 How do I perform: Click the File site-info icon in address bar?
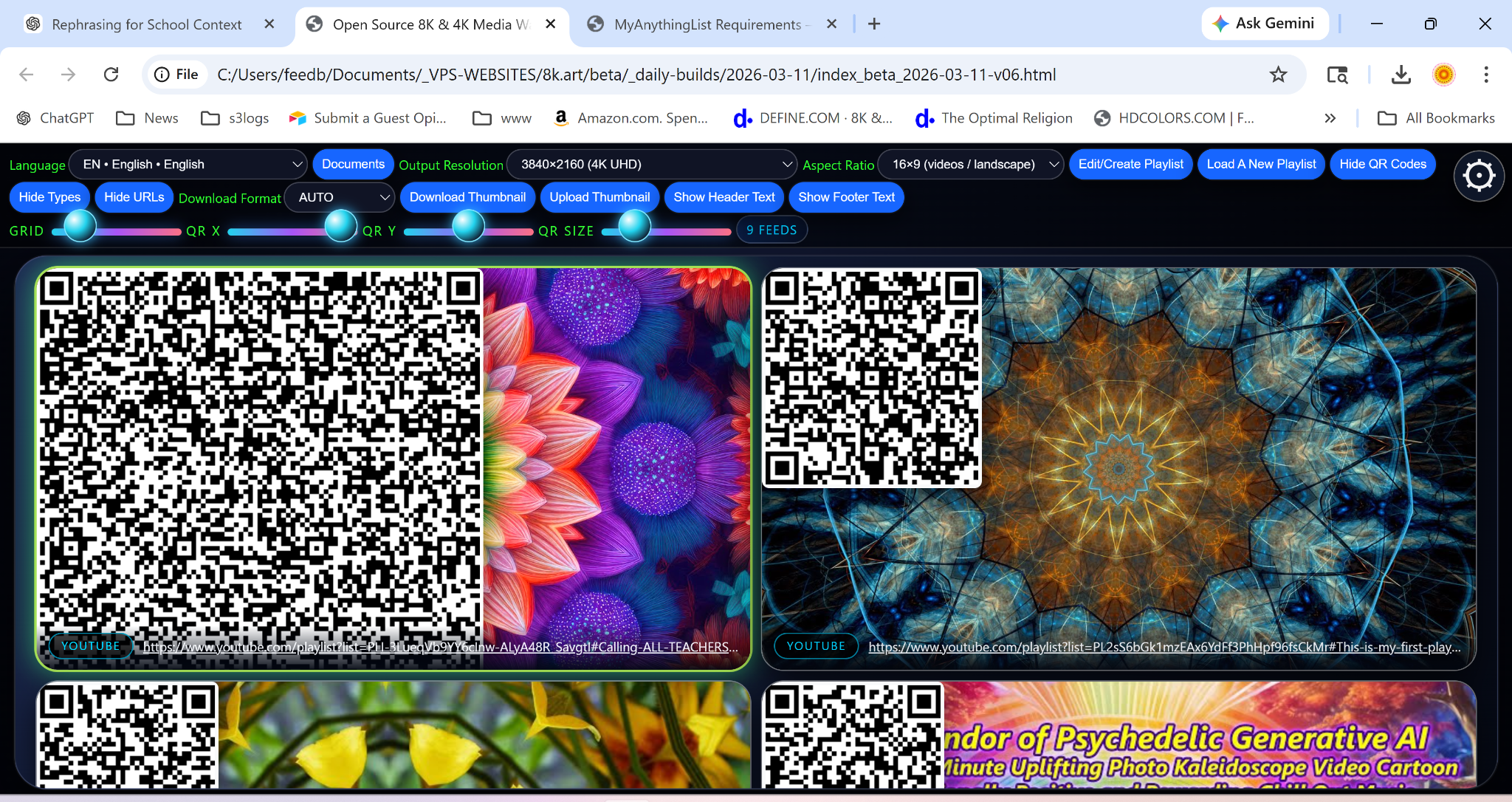tap(176, 75)
